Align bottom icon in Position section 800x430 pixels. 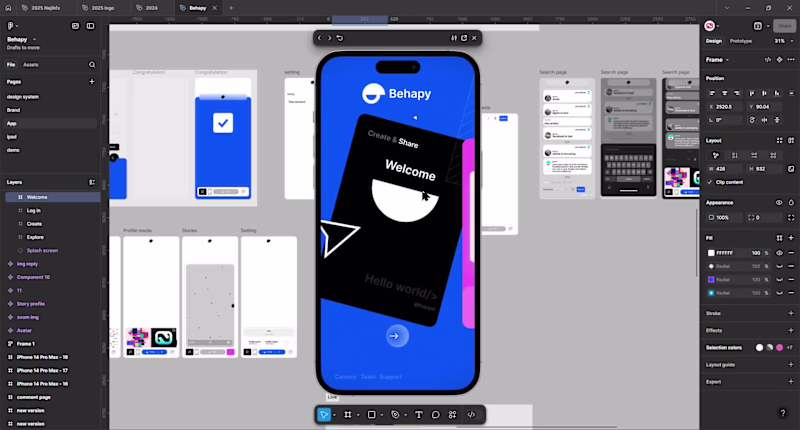click(x=777, y=93)
